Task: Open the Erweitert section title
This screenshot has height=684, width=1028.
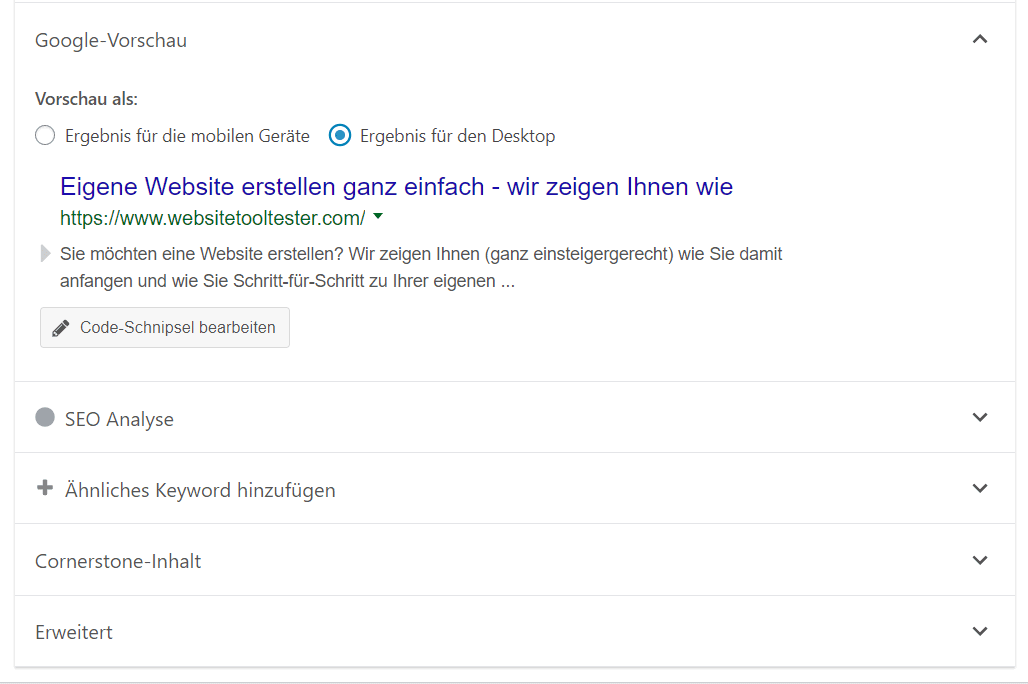Action: point(73,632)
